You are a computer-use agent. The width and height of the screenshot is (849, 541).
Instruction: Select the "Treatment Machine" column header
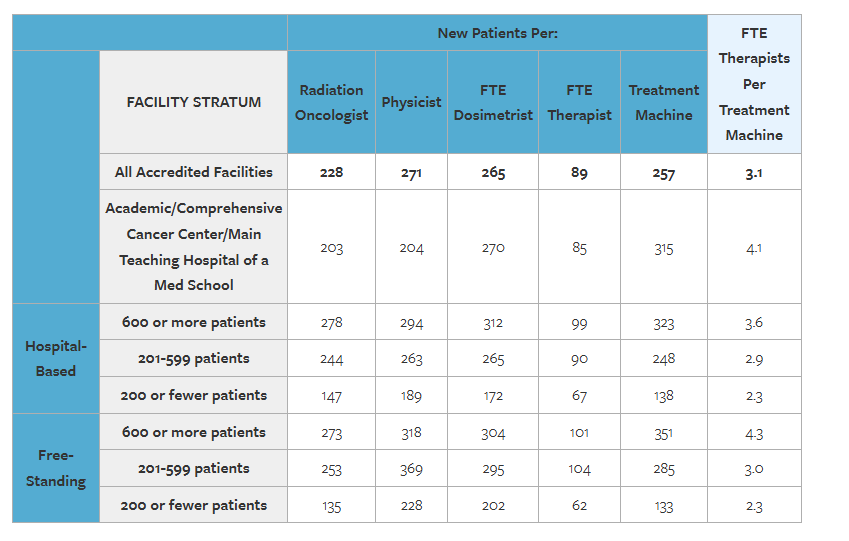(x=664, y=102)
